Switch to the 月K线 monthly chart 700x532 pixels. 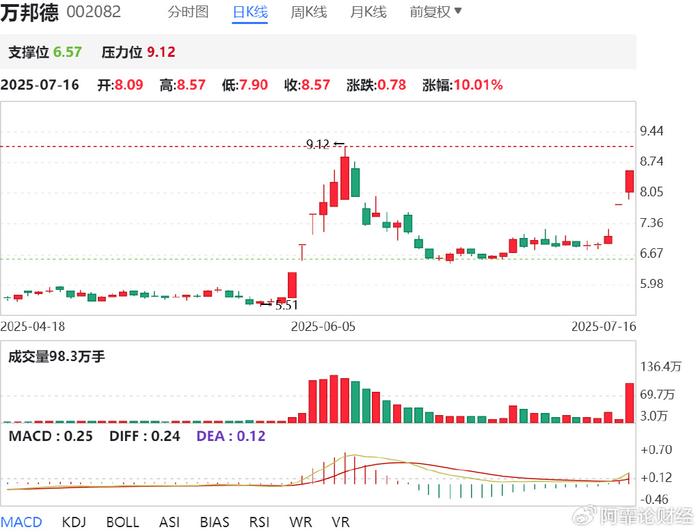click(x=368, y=12)
